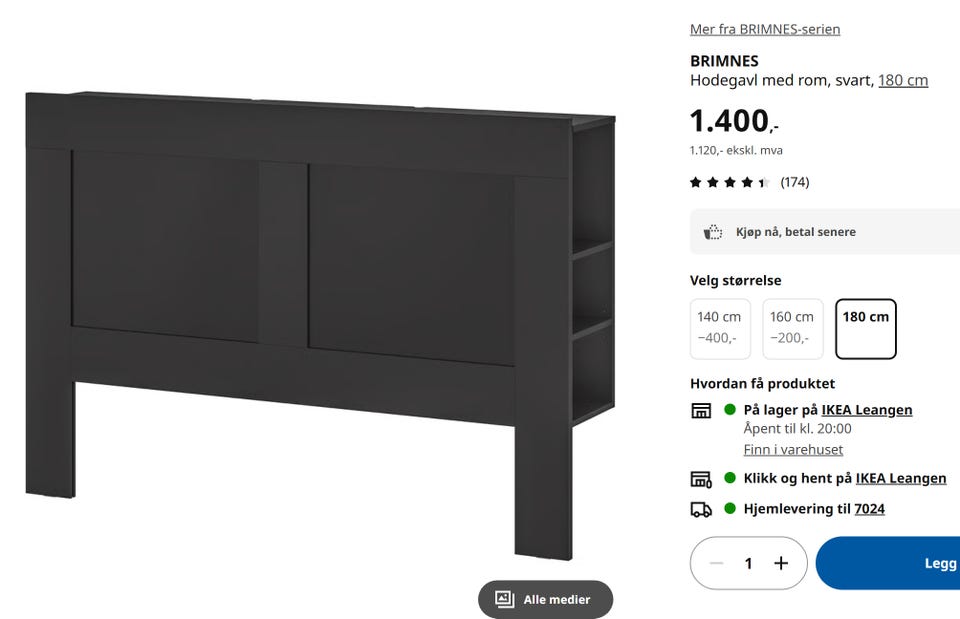Click the store stock icon
Viewport: 960px width, 619px height.
coord(701,411)
